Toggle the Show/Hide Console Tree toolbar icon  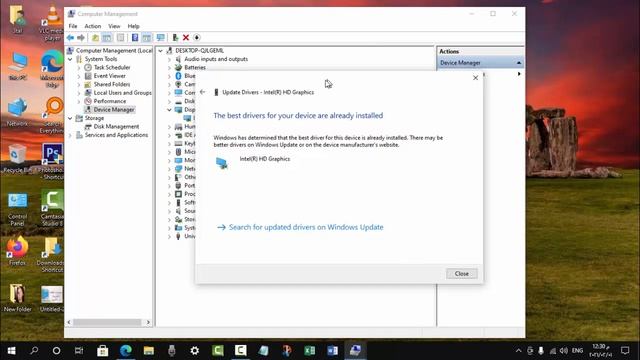tap(107, 38)
